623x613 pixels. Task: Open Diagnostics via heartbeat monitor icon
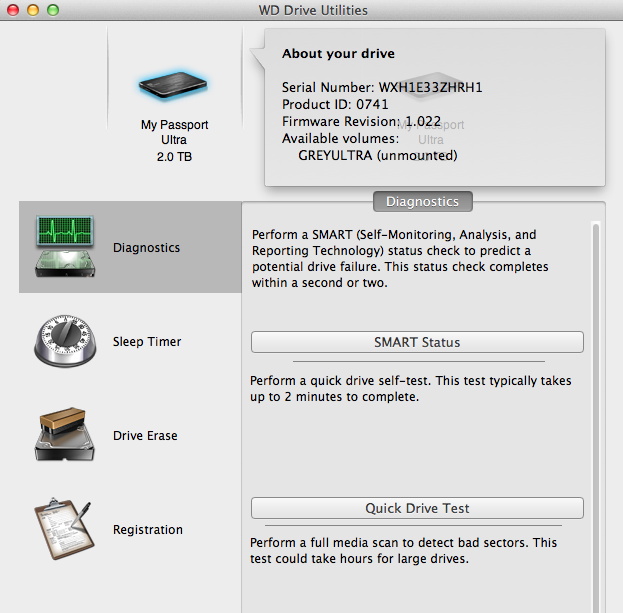tap(65, 246)
